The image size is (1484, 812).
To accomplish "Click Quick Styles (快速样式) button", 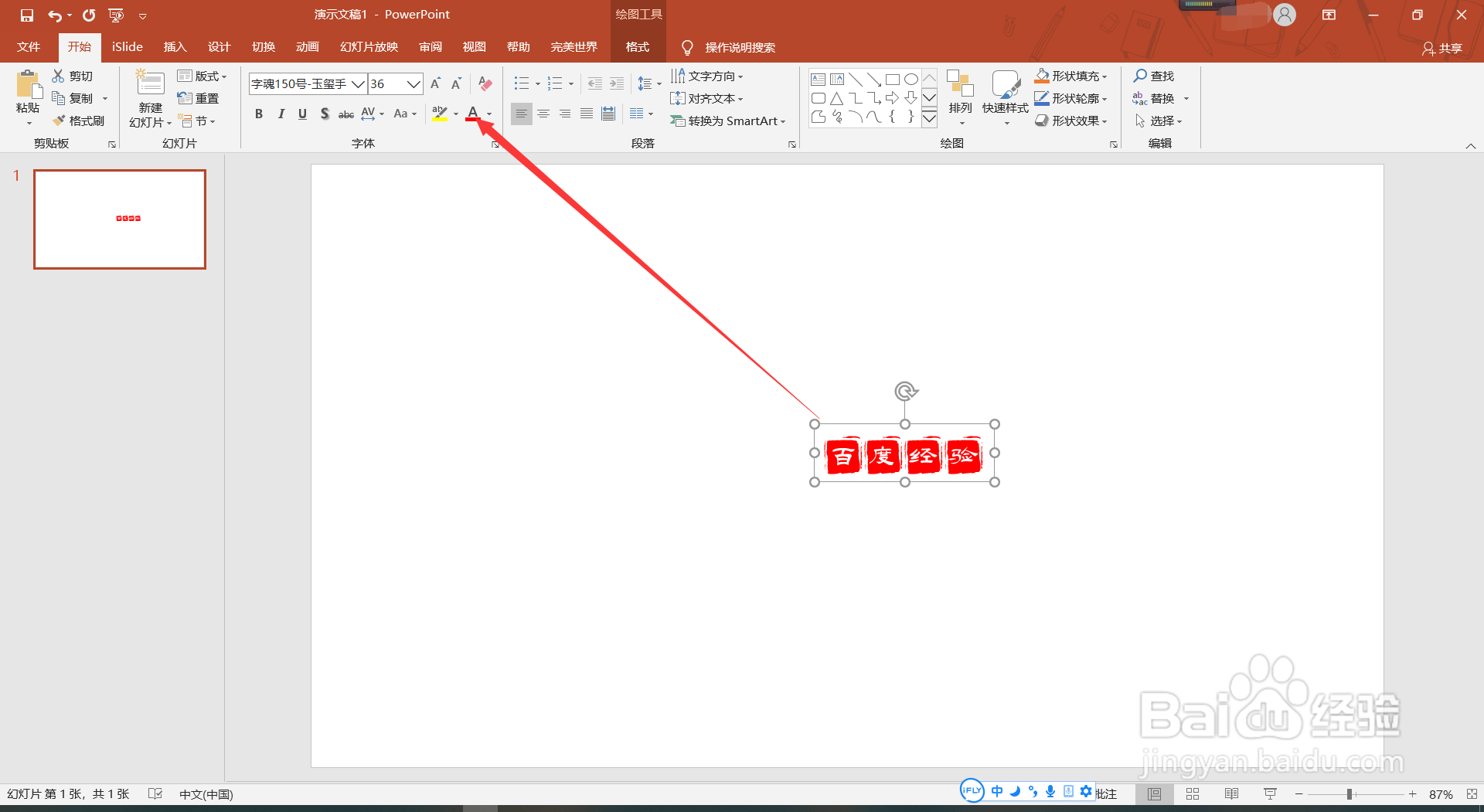I will tap(1006, 97).
